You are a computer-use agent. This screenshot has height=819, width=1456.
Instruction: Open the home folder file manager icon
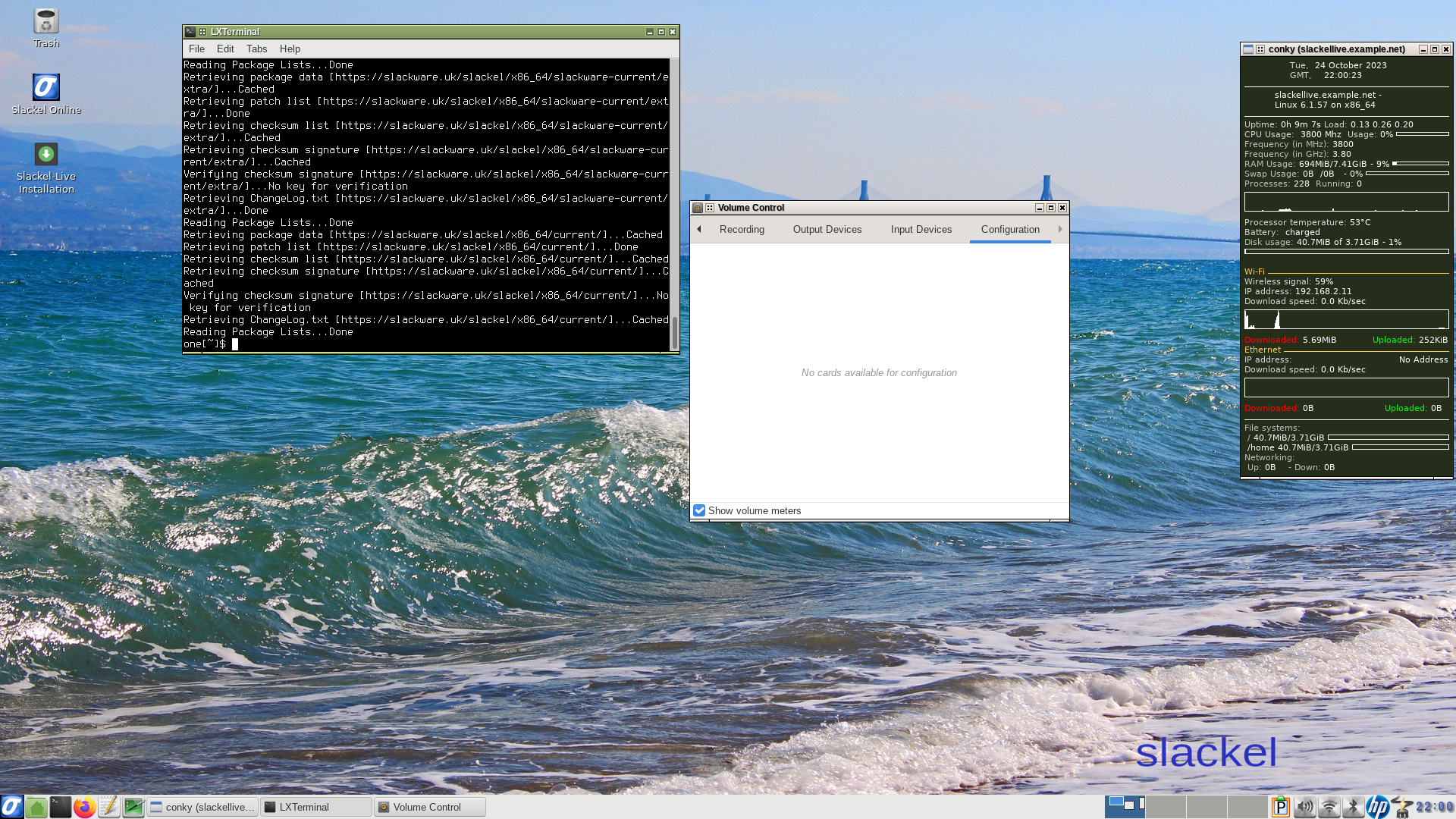click(x=36, y=807)
